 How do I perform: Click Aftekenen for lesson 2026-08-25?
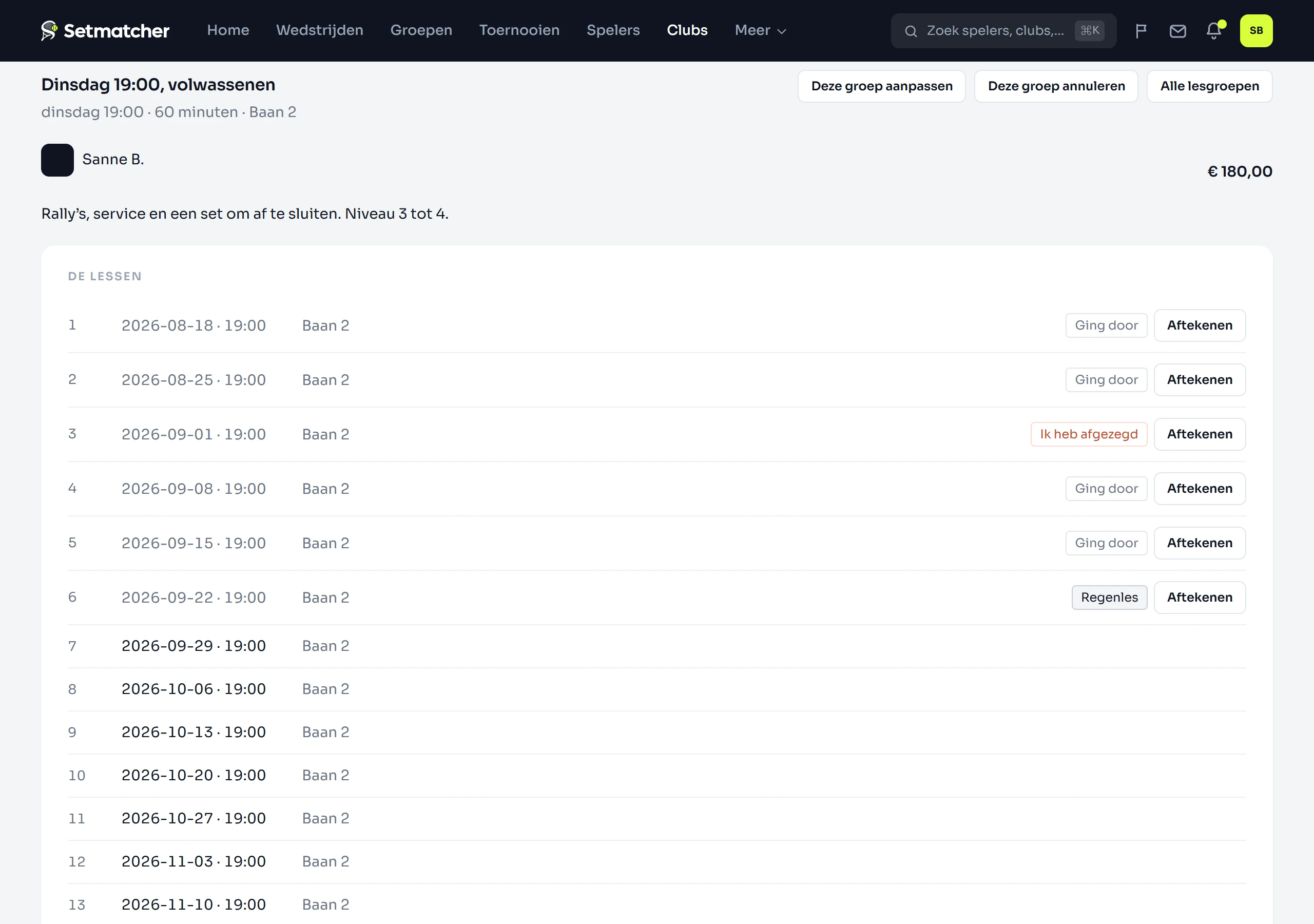click(x=1200, y=379)
